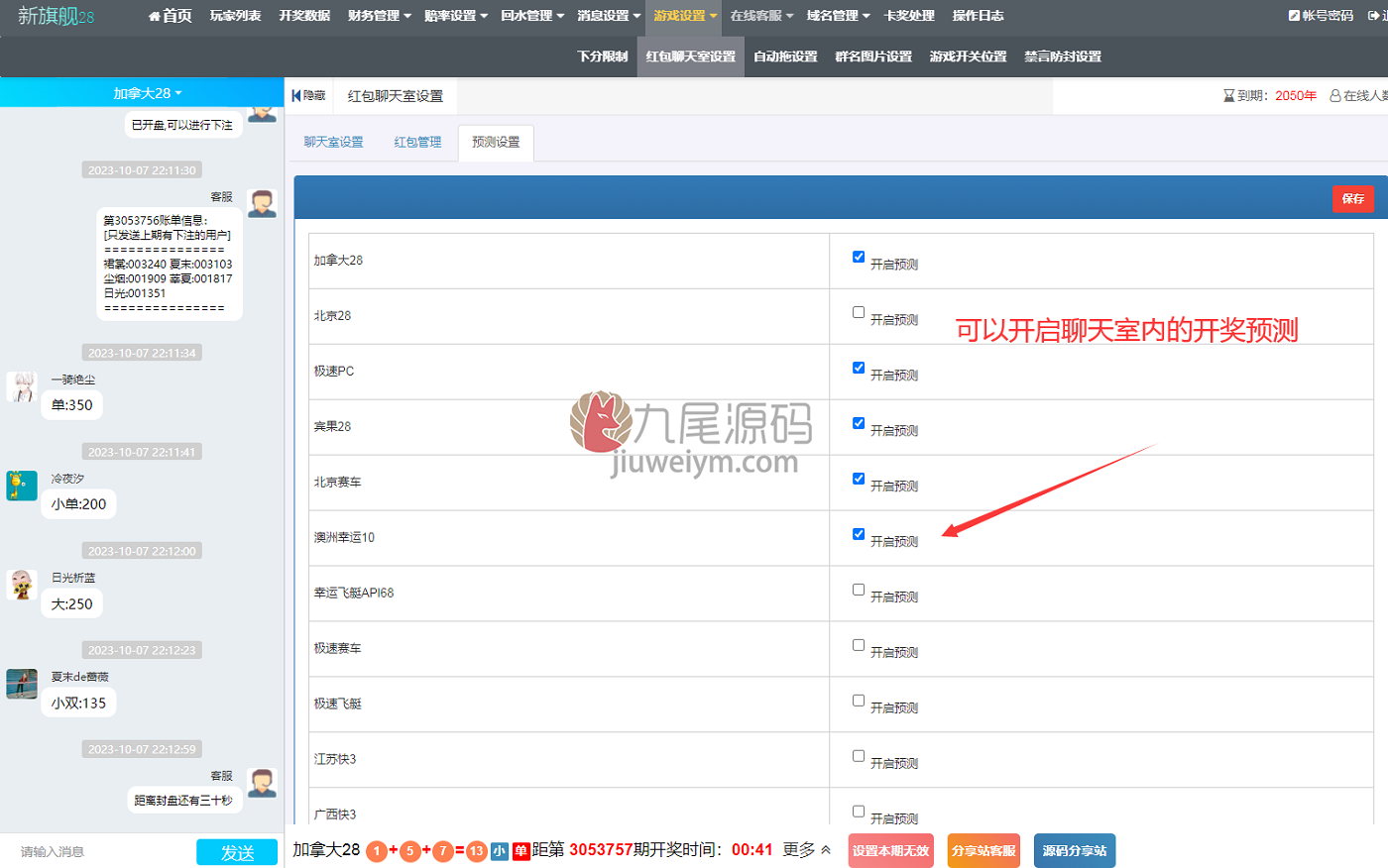1388x868 pixels.
Task: Switch to the 红包管理 tab
Action: [x=417, y=143]
